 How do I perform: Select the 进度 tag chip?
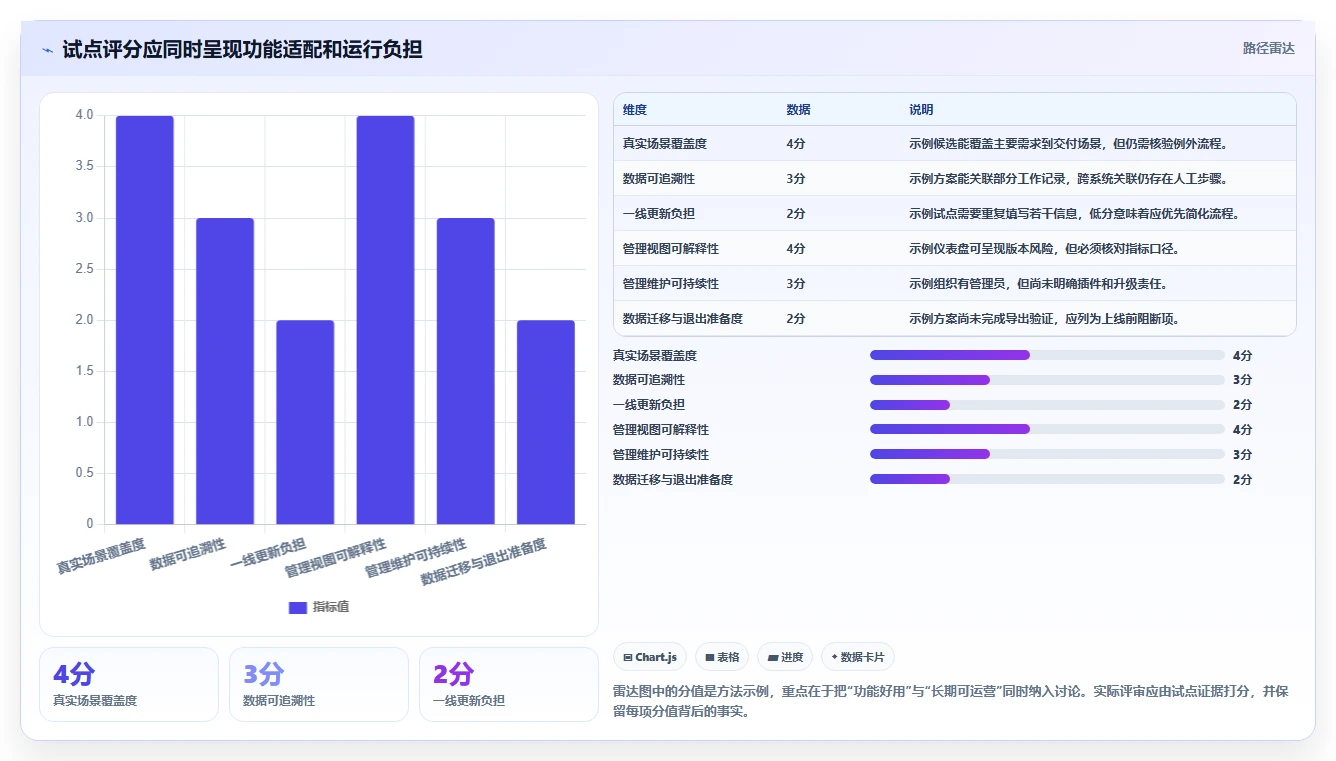(785, 657)
